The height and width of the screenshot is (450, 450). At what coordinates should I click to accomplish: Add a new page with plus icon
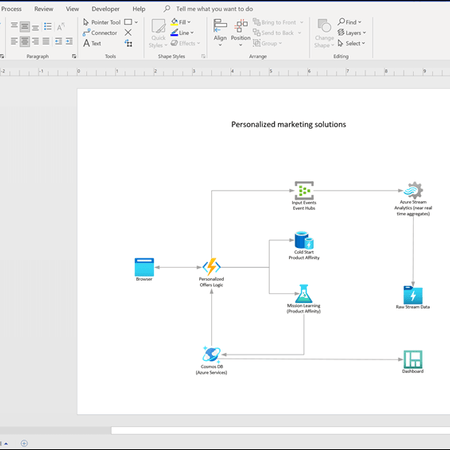24,443
